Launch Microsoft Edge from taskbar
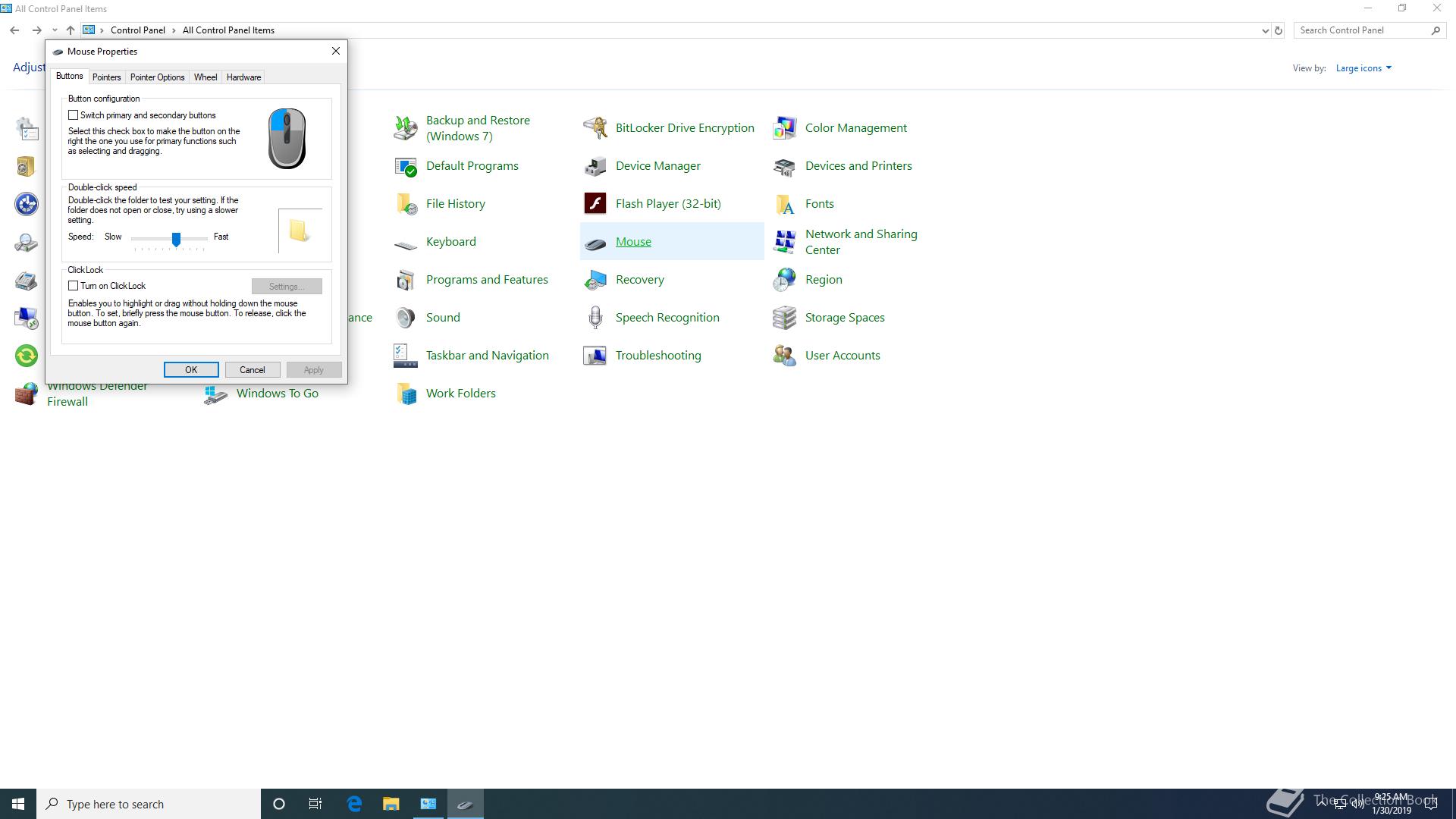1456x819 pixels. tap(354, 804)
